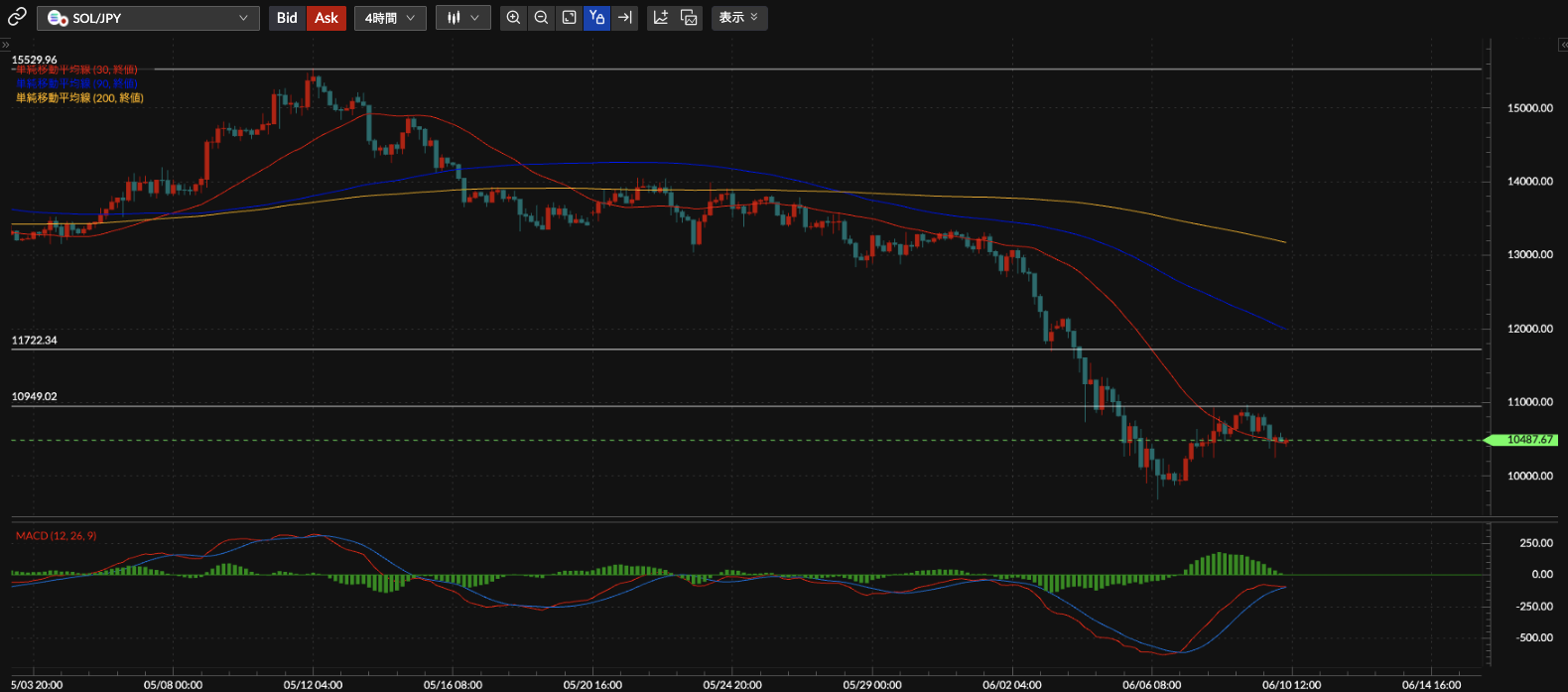The width and height of the screenshot is (1568, 692).
Task: Click the 06/06 08:00 time axis label
Action: point(1152,685)
